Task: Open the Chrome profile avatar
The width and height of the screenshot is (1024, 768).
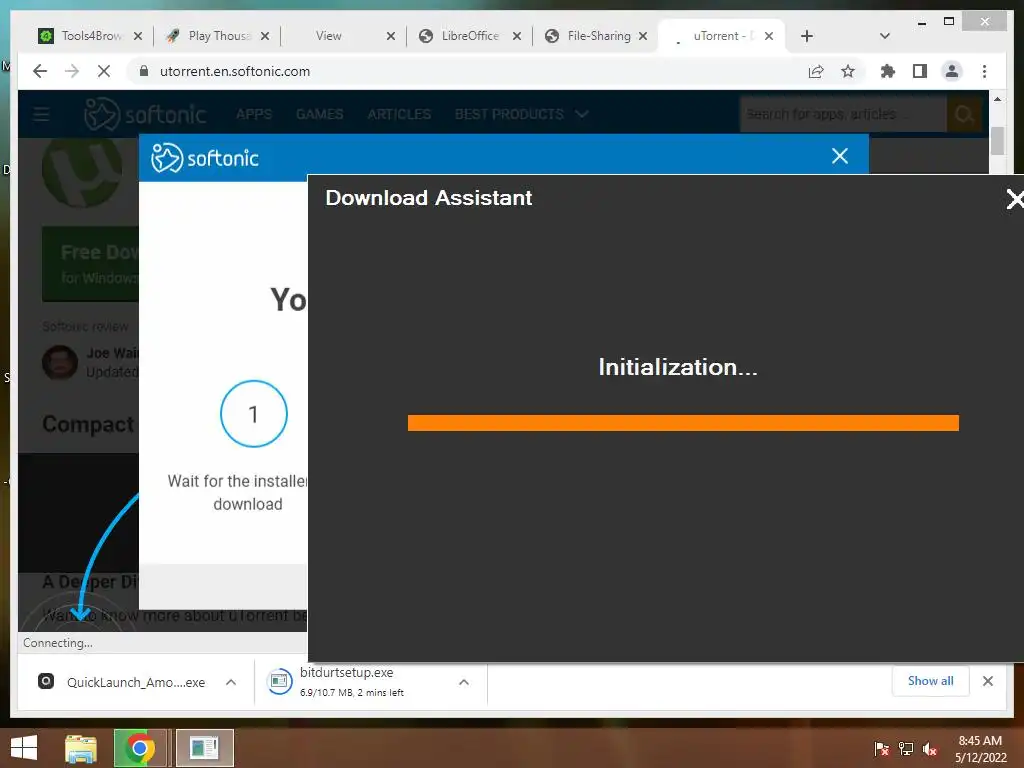Action: pyautogui.click(x=952, y=71)
